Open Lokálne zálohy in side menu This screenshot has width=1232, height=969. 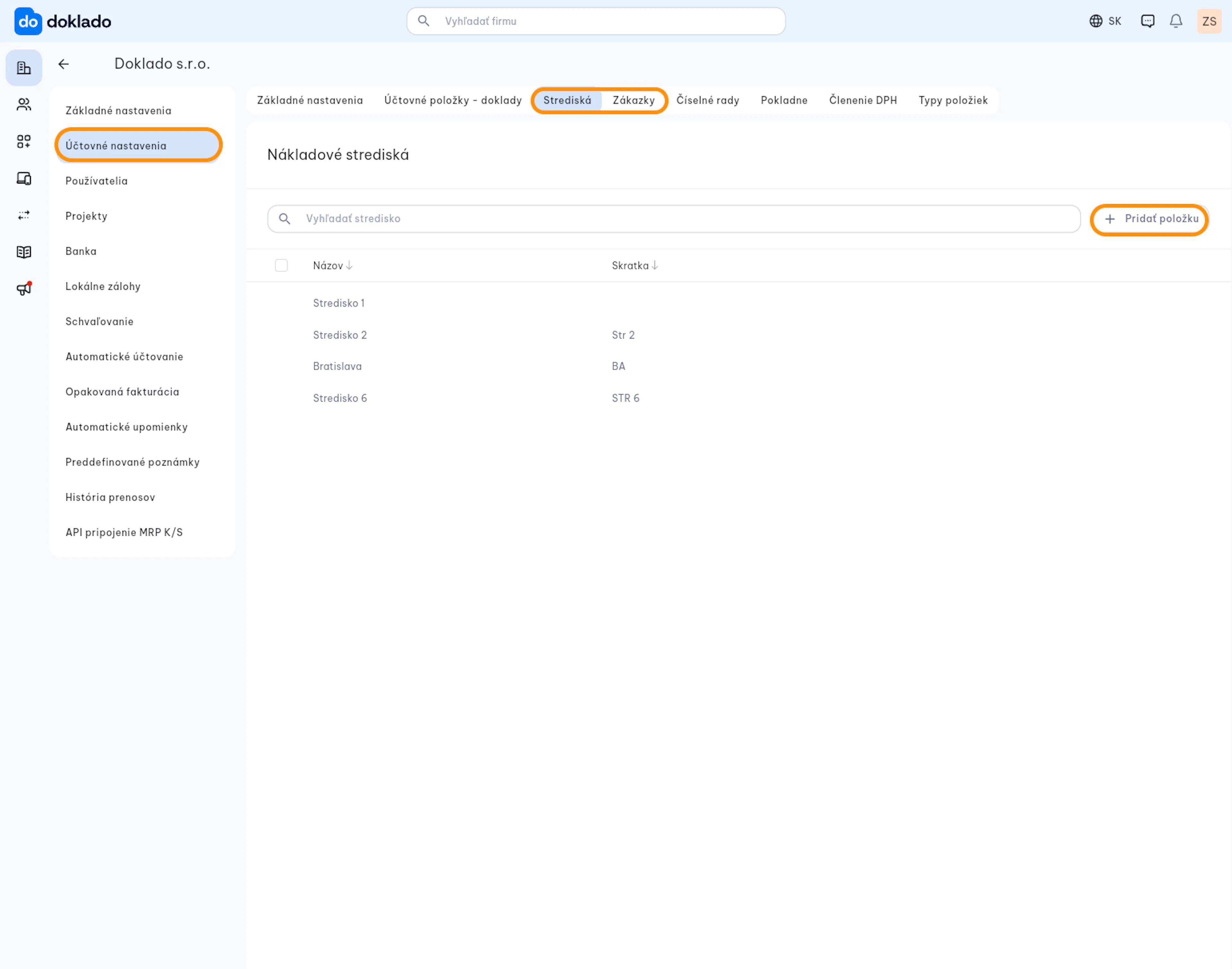coord(139,286)
